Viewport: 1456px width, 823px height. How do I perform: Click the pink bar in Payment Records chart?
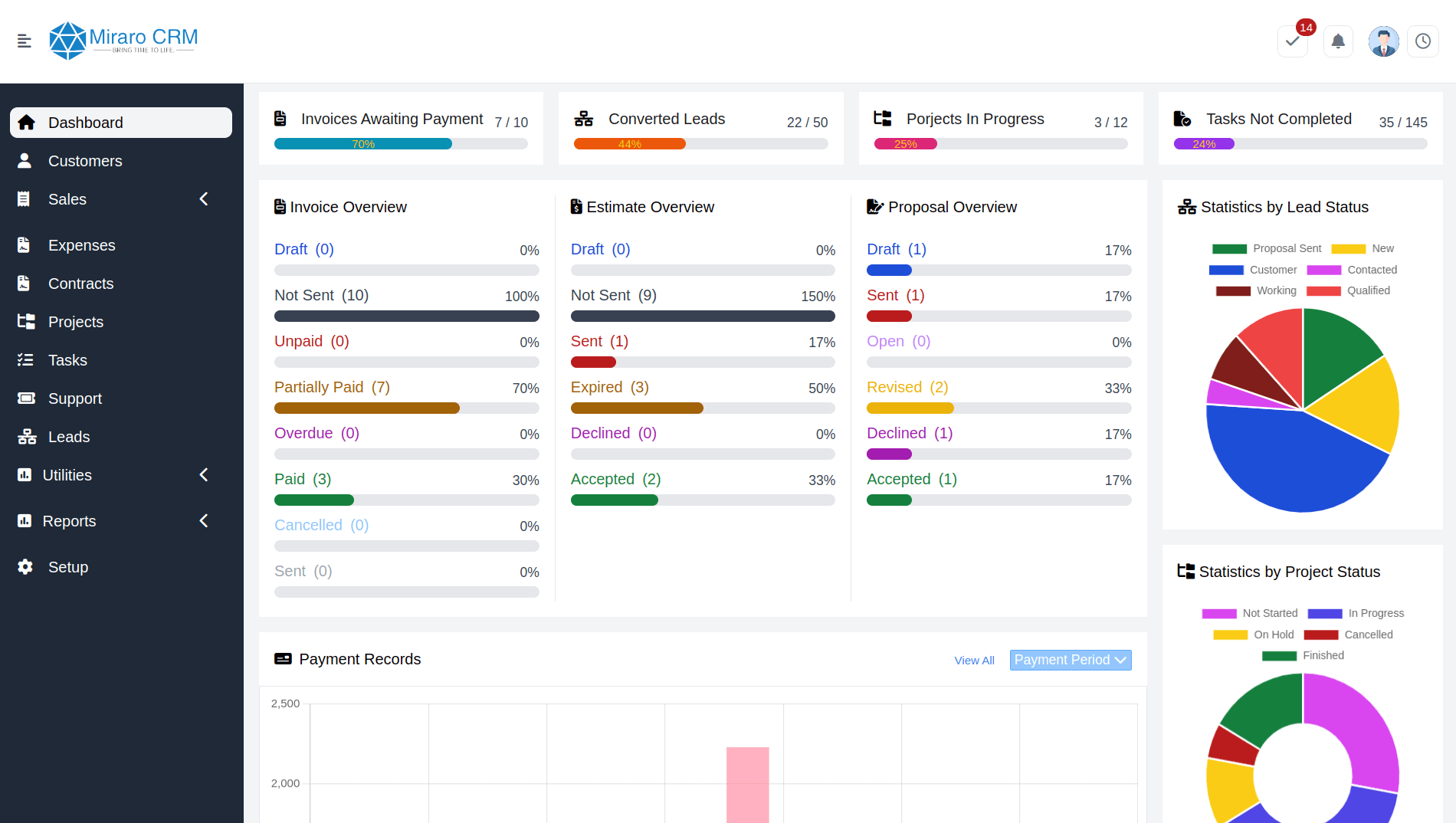[748, 785]
